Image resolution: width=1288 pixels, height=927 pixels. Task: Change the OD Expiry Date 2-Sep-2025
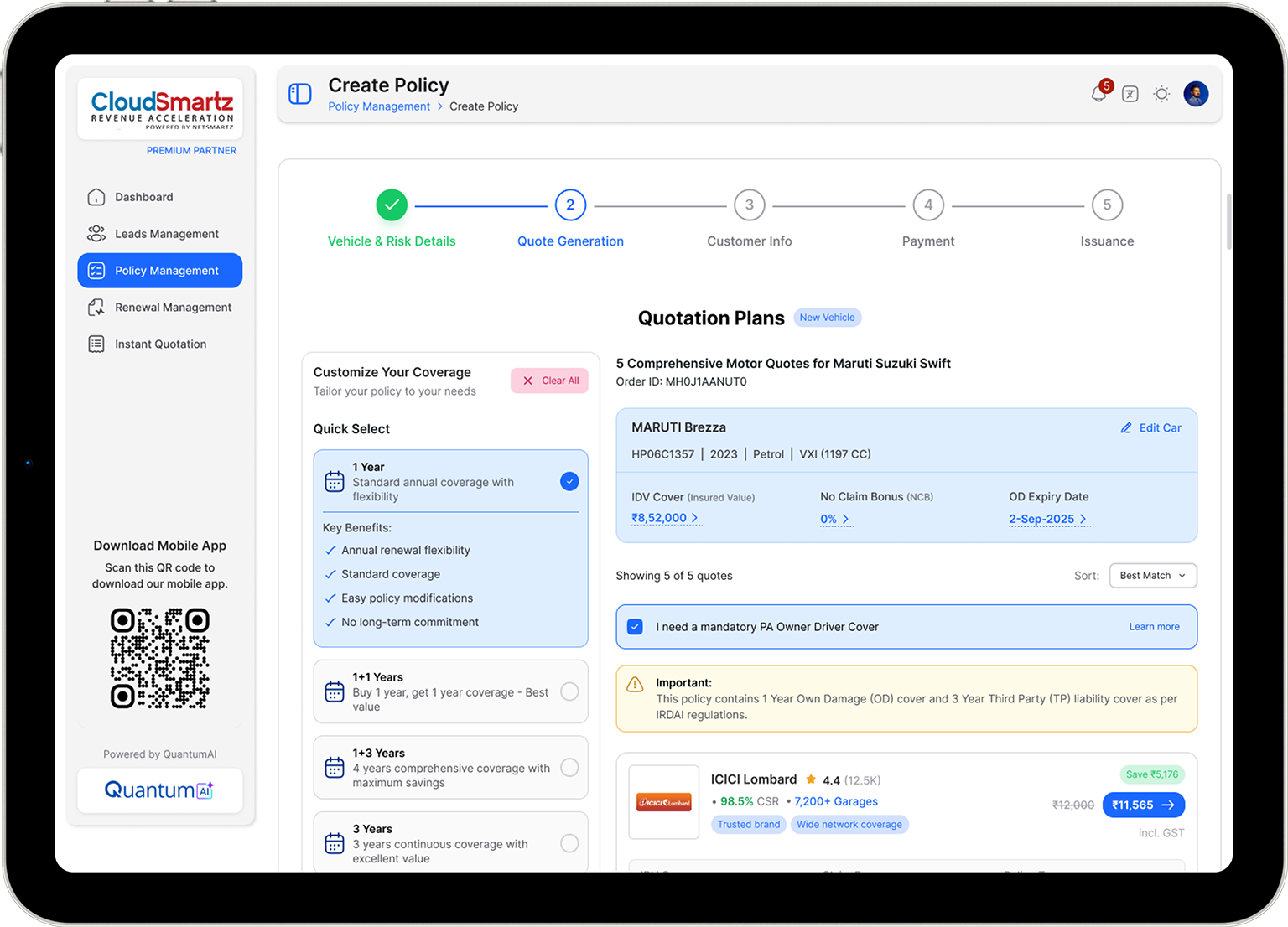click(1047, 520)
